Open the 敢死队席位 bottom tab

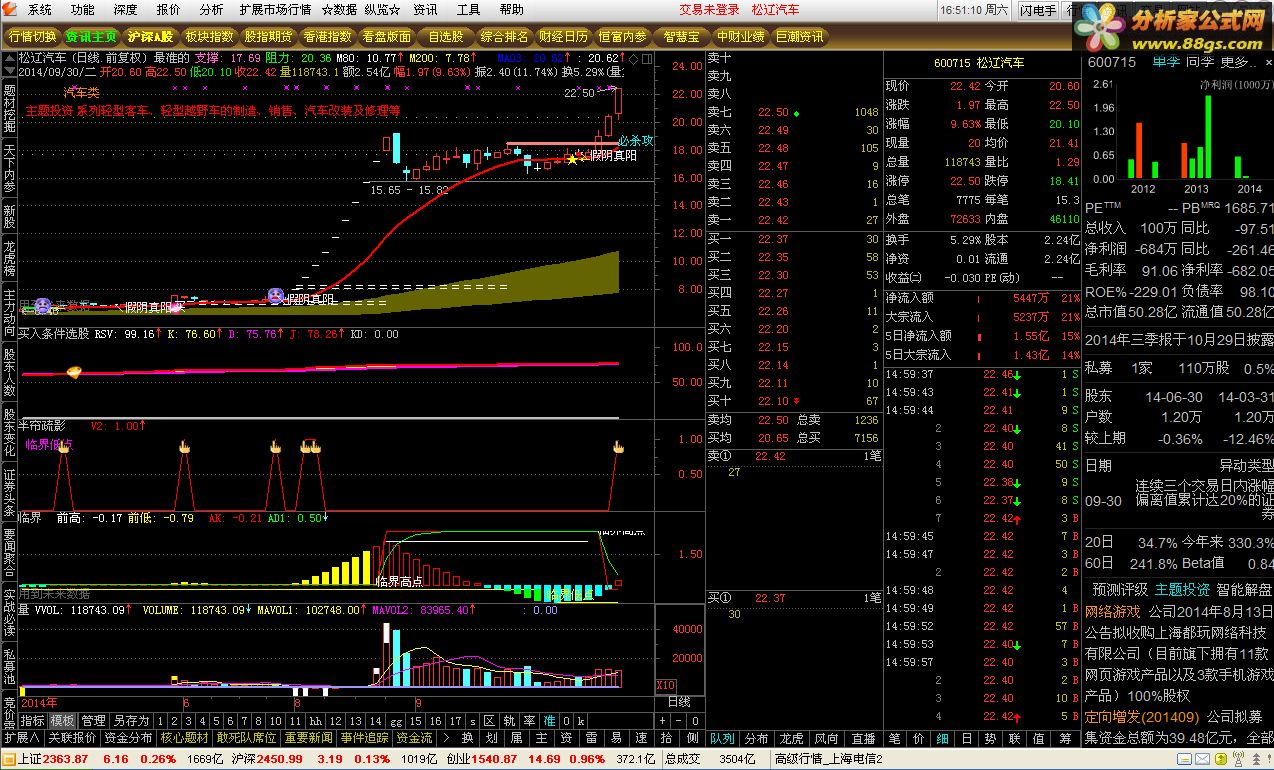pyautogui.click(x=247, y=738)
